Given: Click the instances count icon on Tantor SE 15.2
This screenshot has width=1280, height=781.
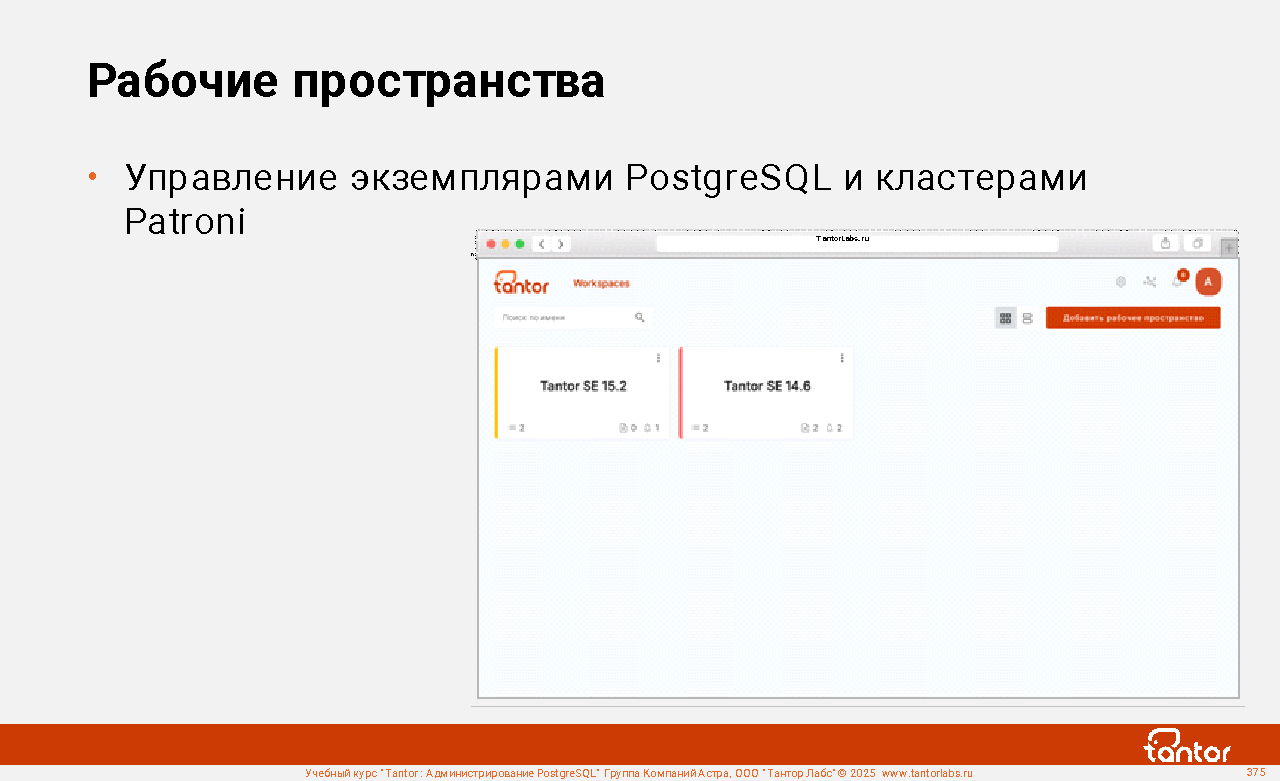Looking at the screenshot, I should coord(512,428).
